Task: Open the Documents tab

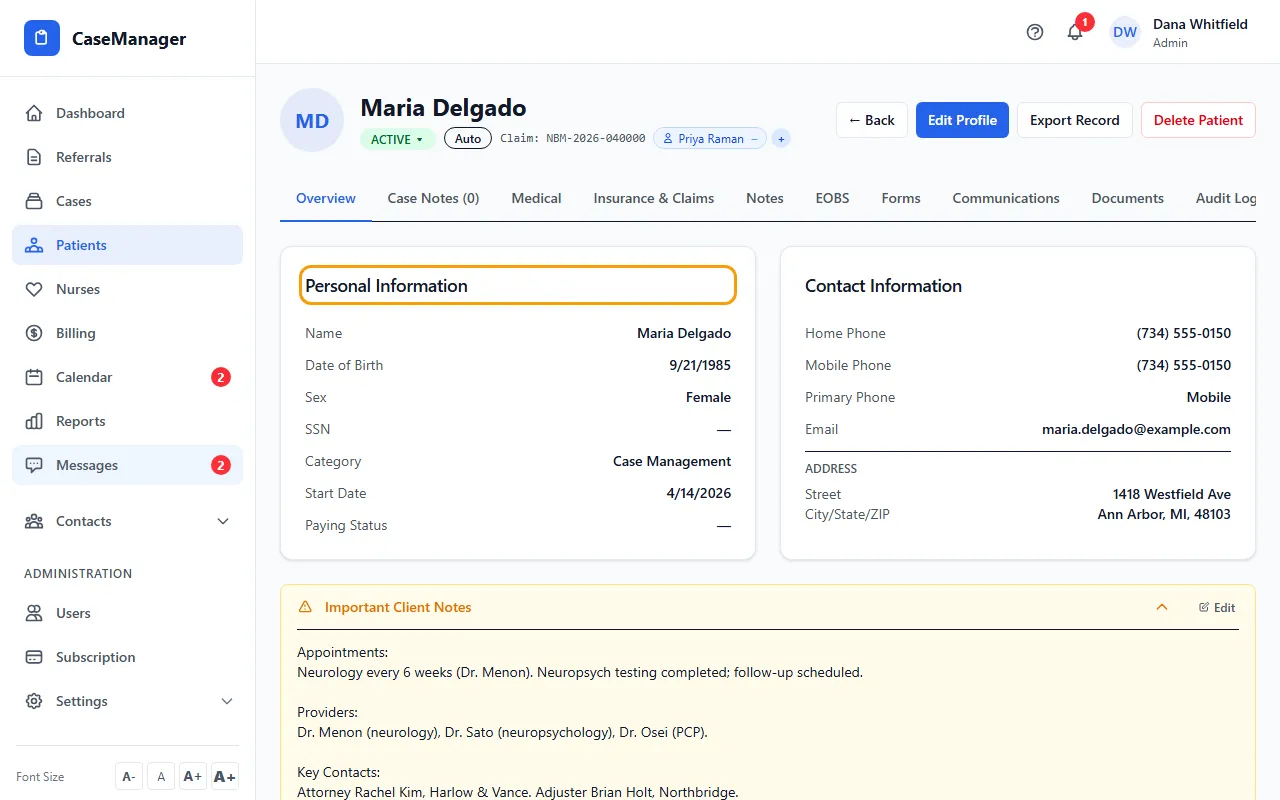Action: click(x=1128, y=198)
